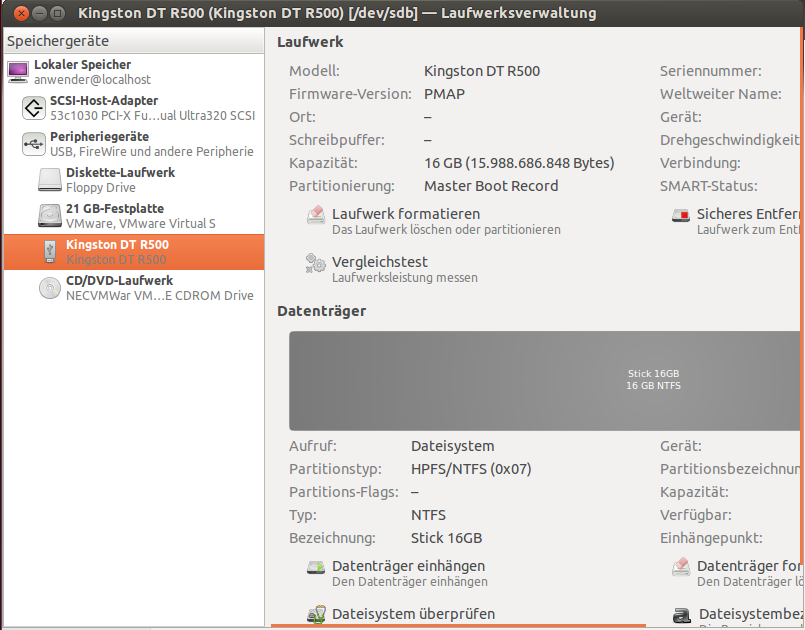This screenshot has height=630, width=805.
Task: Click the Datenträger formatieren eraser icon
Action: pyautogui.click(x=681, y=567)
